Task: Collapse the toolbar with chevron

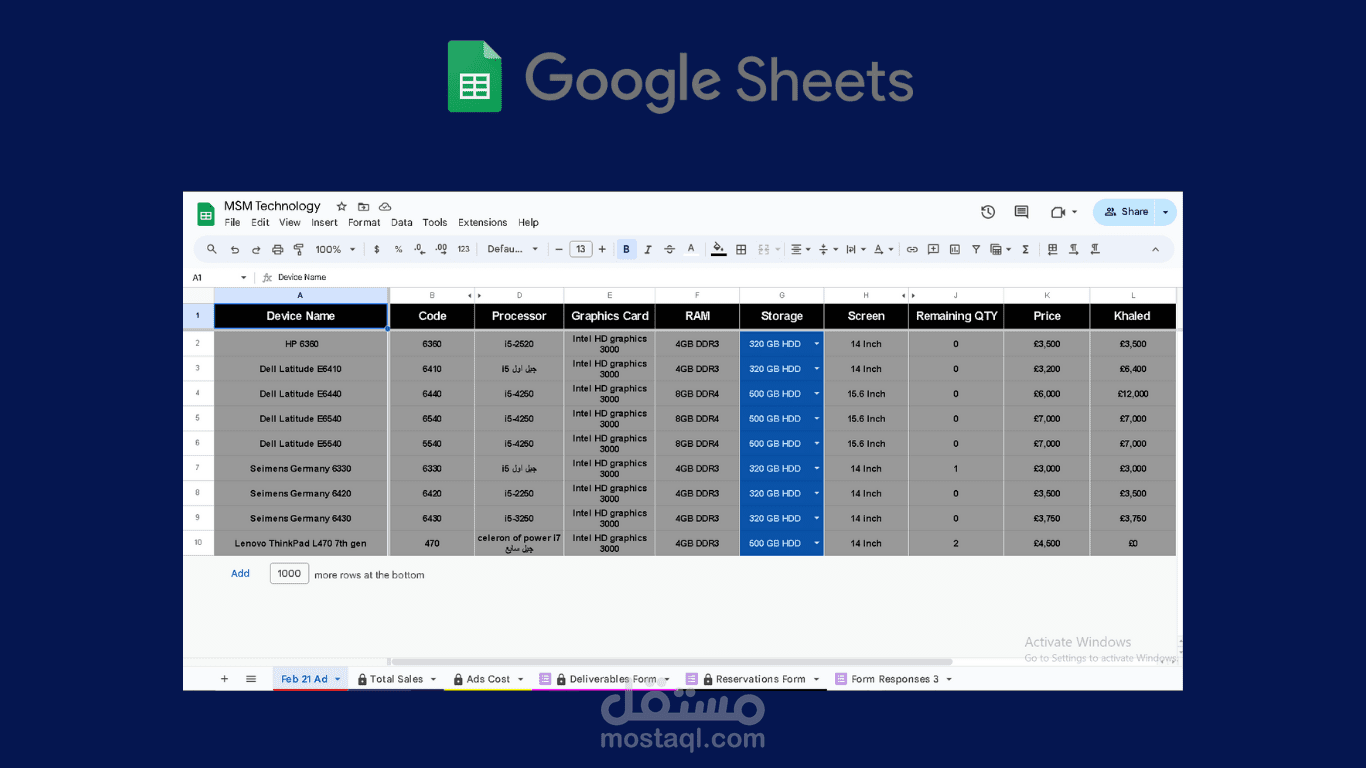Action: click(x=1155, y=250)
